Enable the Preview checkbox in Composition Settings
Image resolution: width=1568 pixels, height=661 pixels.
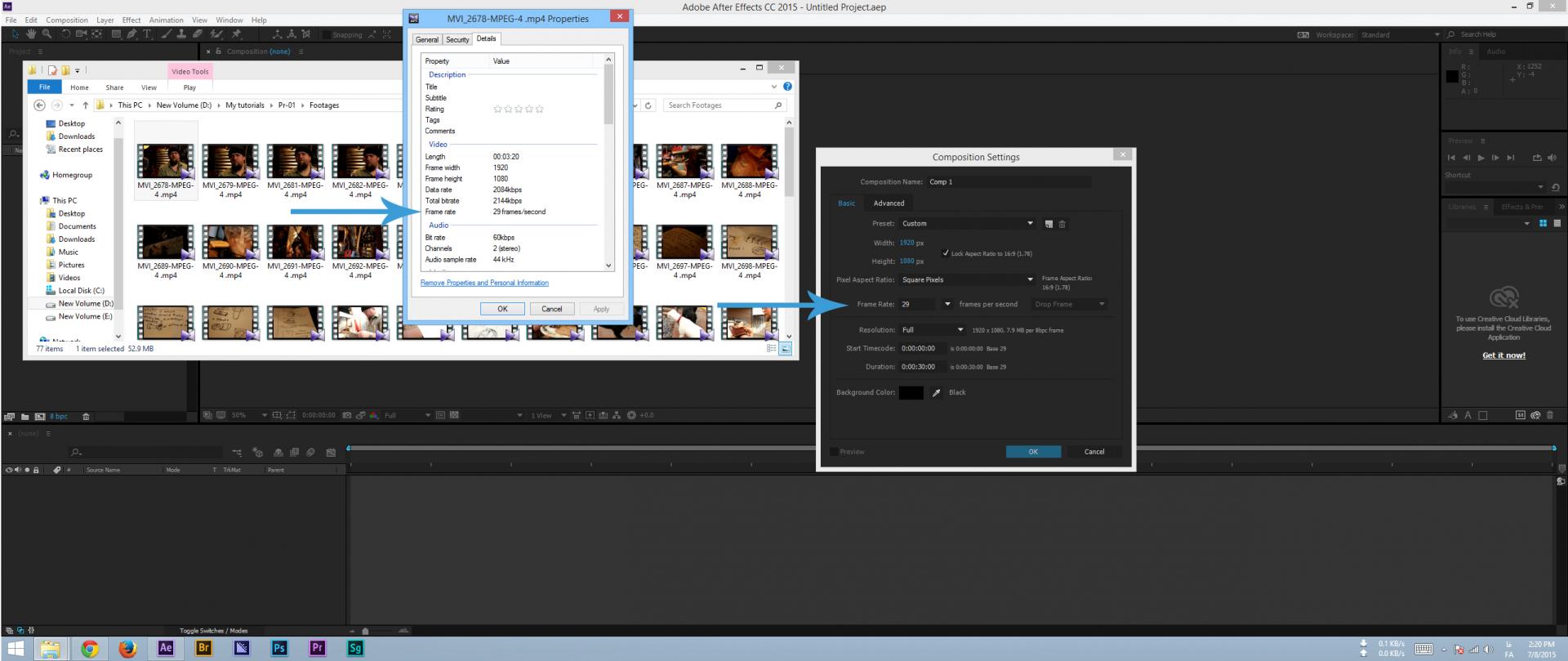pos(834,452)
